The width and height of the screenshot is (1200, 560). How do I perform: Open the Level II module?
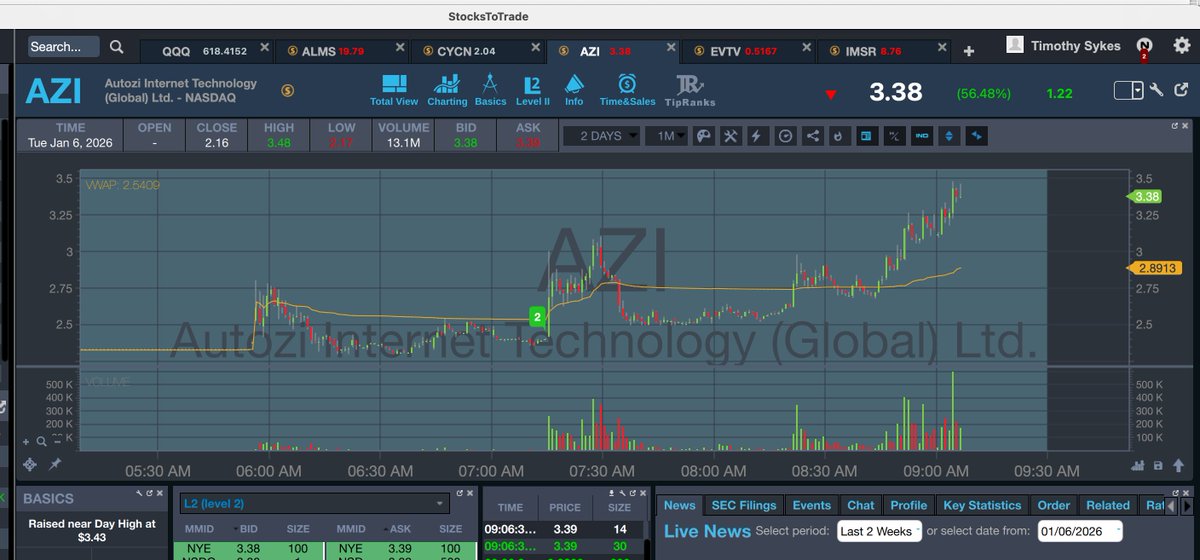533,90
